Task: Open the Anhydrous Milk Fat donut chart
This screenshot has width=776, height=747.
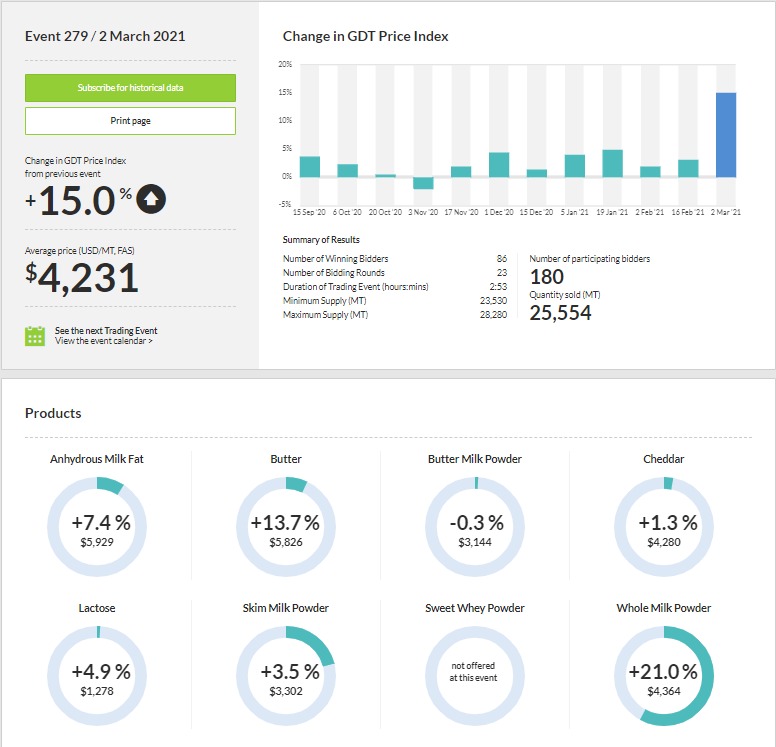Action: pos(97,527)
